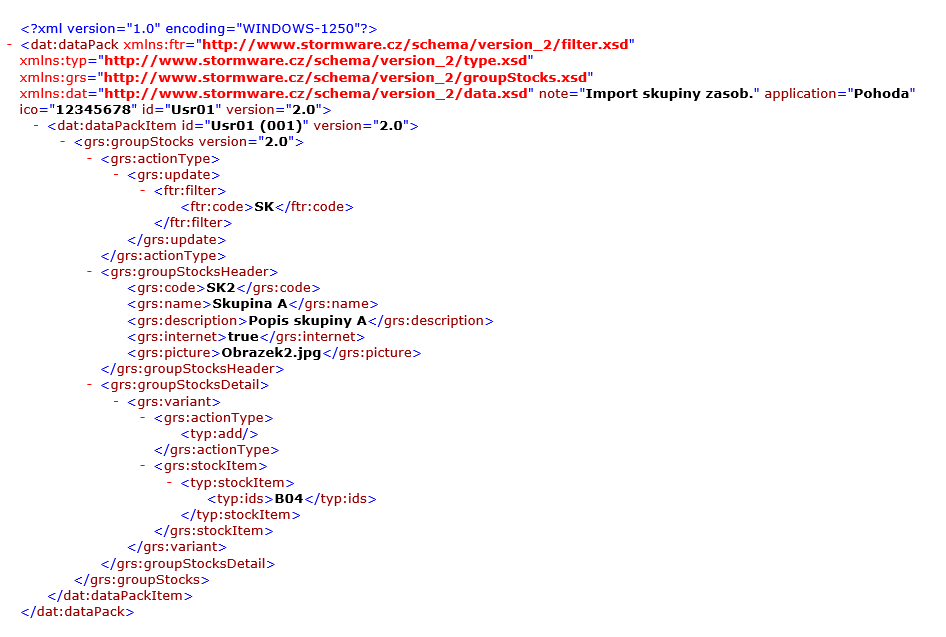Click the XML declaration line at top
Viewport: 946px width, 637px height.
(198, 28)
